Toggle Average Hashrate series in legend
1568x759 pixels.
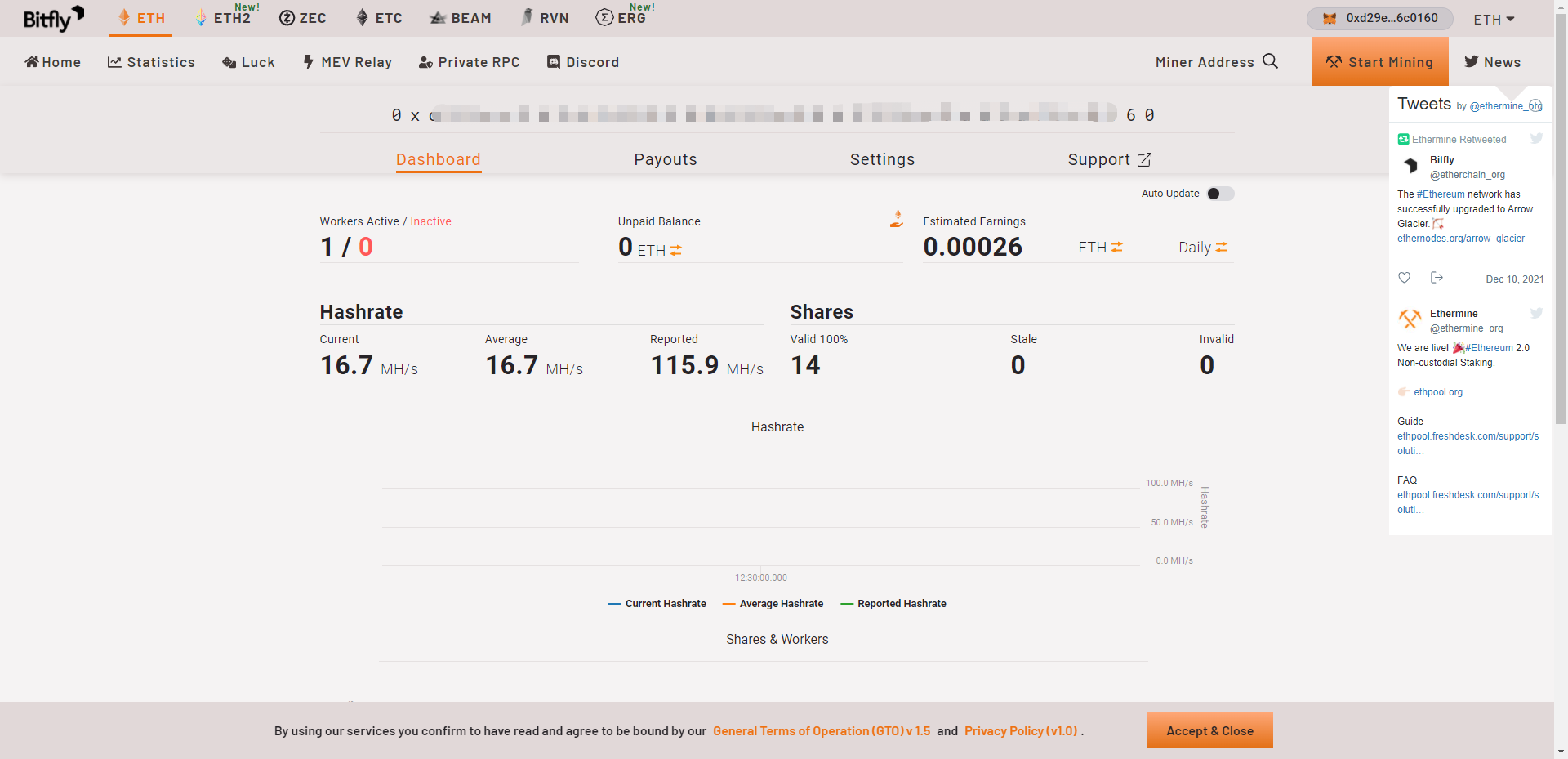773,604
